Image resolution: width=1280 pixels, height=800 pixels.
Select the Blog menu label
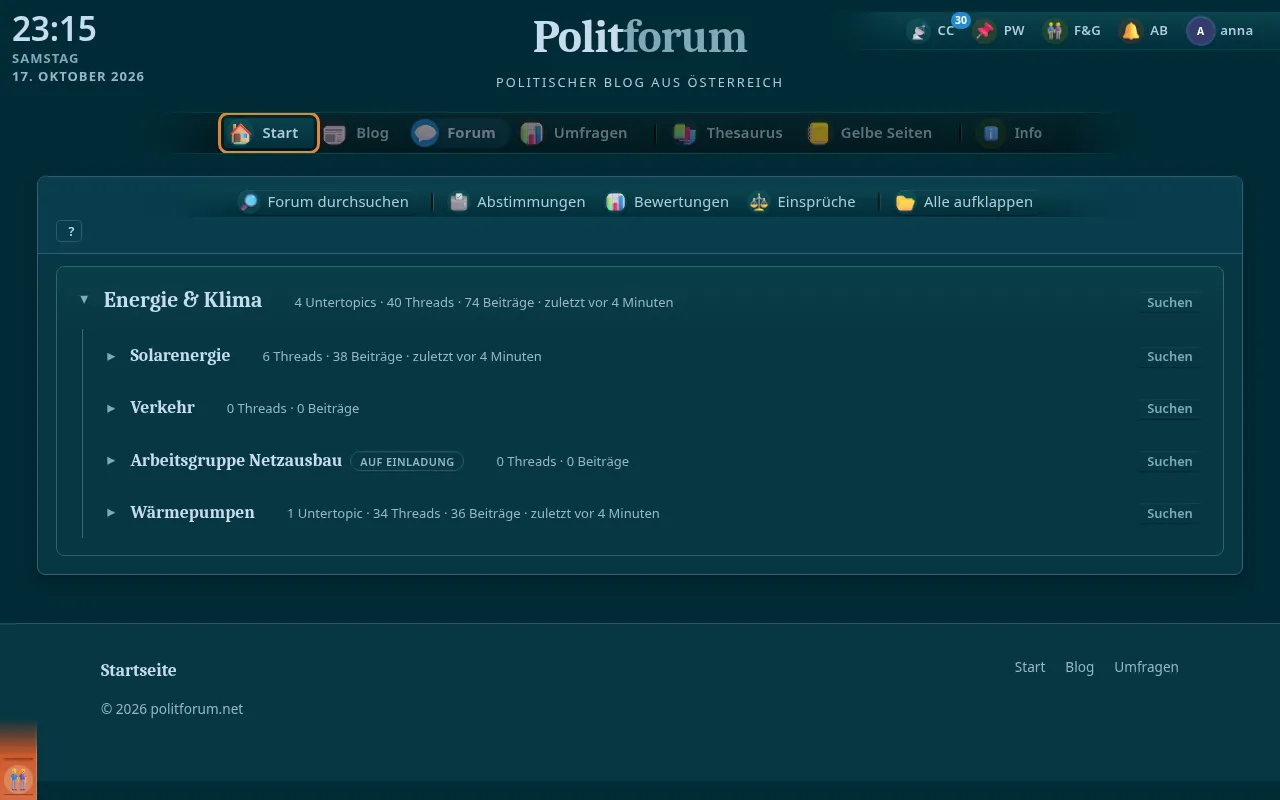(372, 133)
